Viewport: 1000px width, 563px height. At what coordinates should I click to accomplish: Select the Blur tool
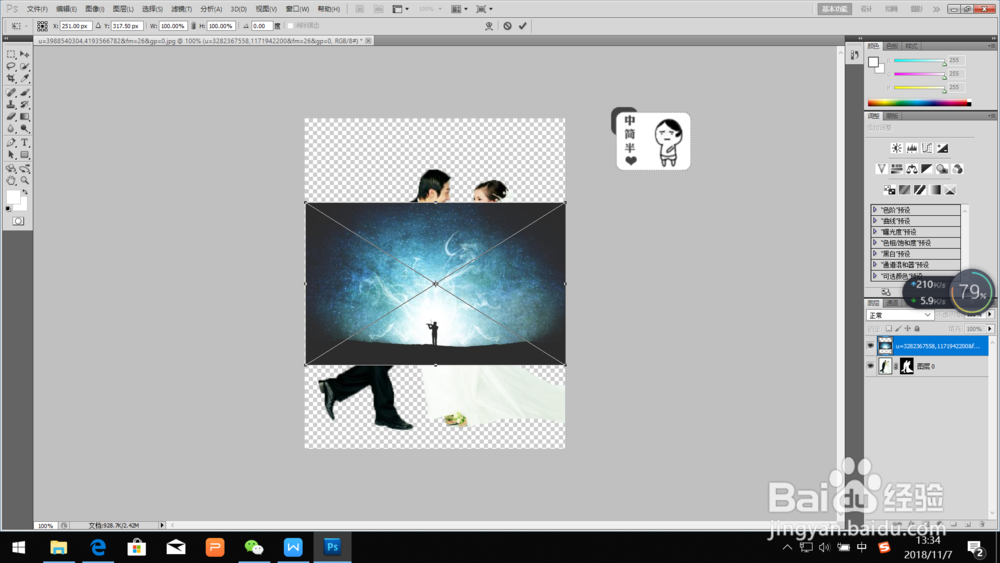tap(11, 129)
